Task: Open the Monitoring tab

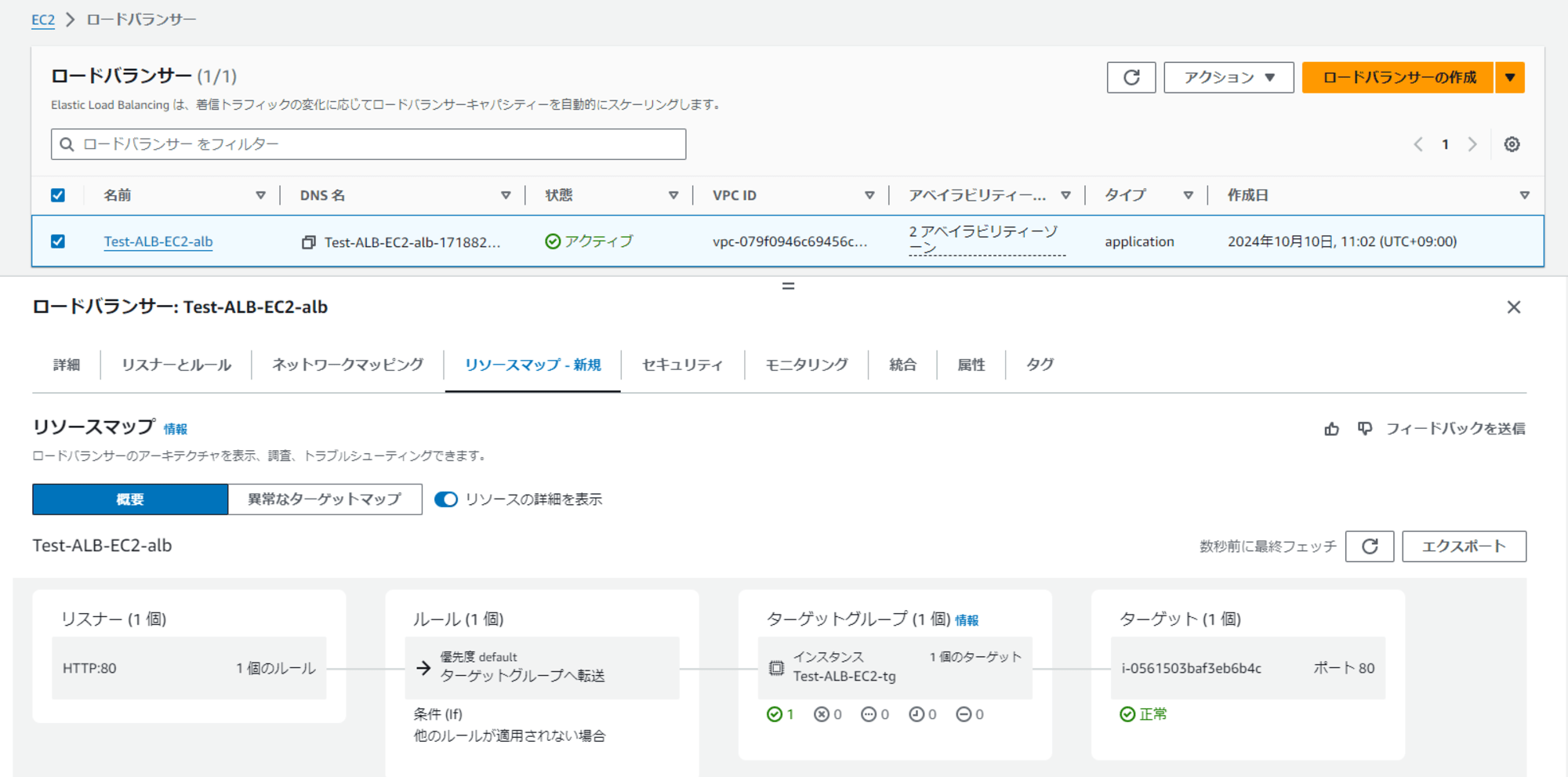Action: tap(807, 365)
